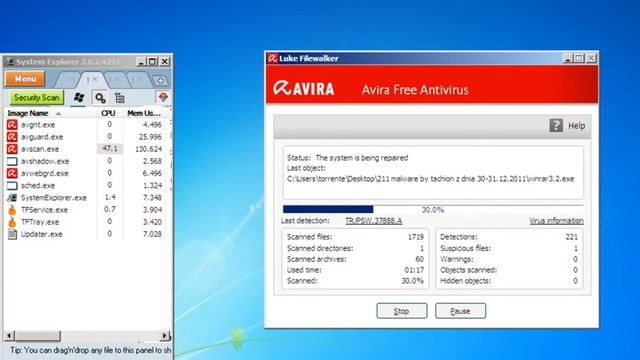This screenshot has height=360, width=640.
Task: Start the green Security Scan
Action: pyautogui.click(x=37, y=98)
